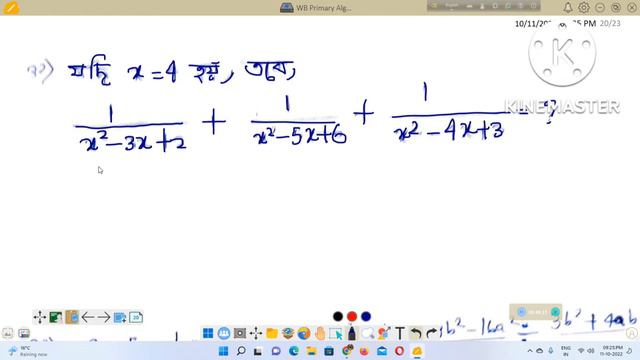Open the Opera browser on taskbar

click(399, 351)
